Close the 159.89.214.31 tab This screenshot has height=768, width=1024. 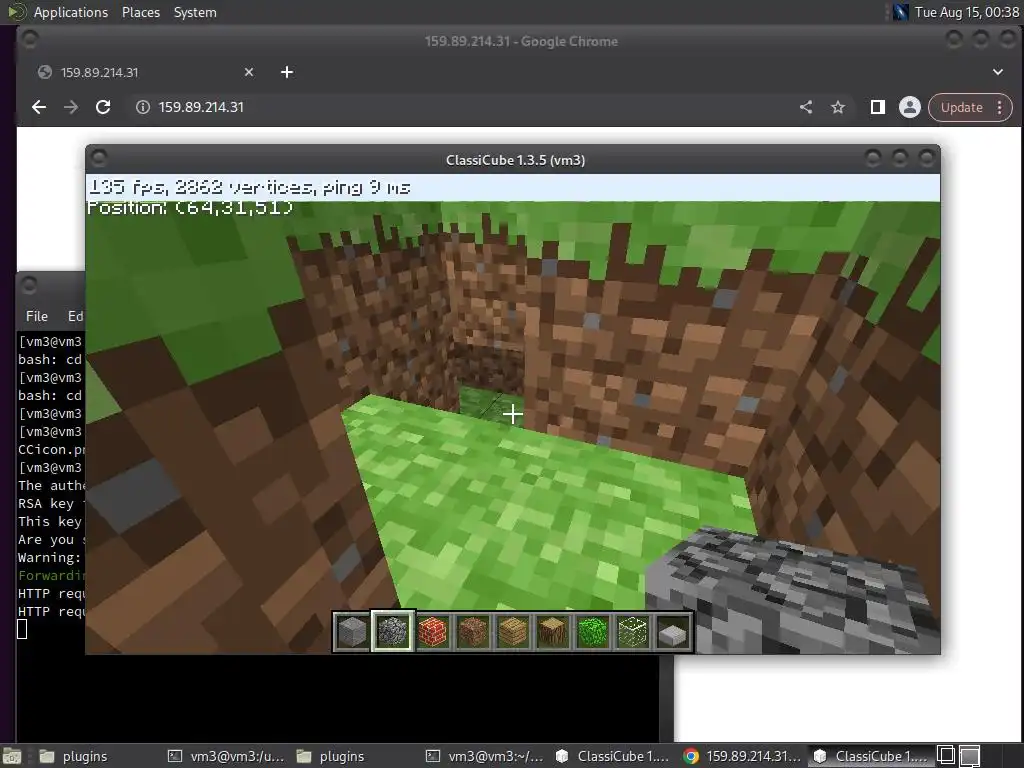[249, 72]
